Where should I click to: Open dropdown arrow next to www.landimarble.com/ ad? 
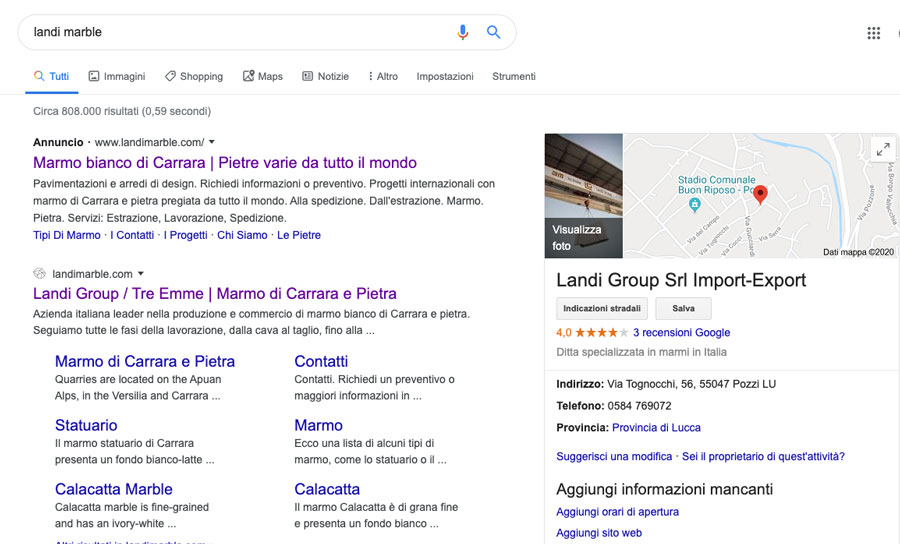tap(212, 142)
